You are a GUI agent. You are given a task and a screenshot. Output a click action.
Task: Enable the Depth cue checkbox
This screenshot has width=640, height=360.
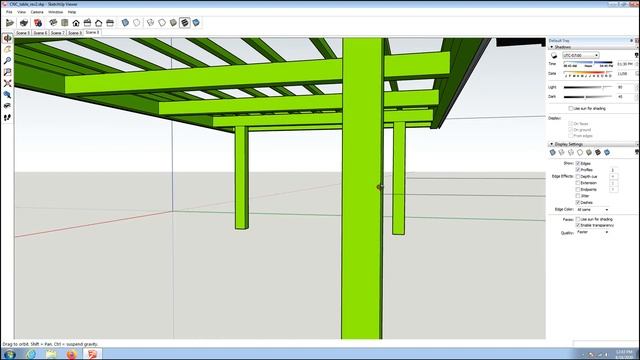pyautogui.click(x=578, y=177)
